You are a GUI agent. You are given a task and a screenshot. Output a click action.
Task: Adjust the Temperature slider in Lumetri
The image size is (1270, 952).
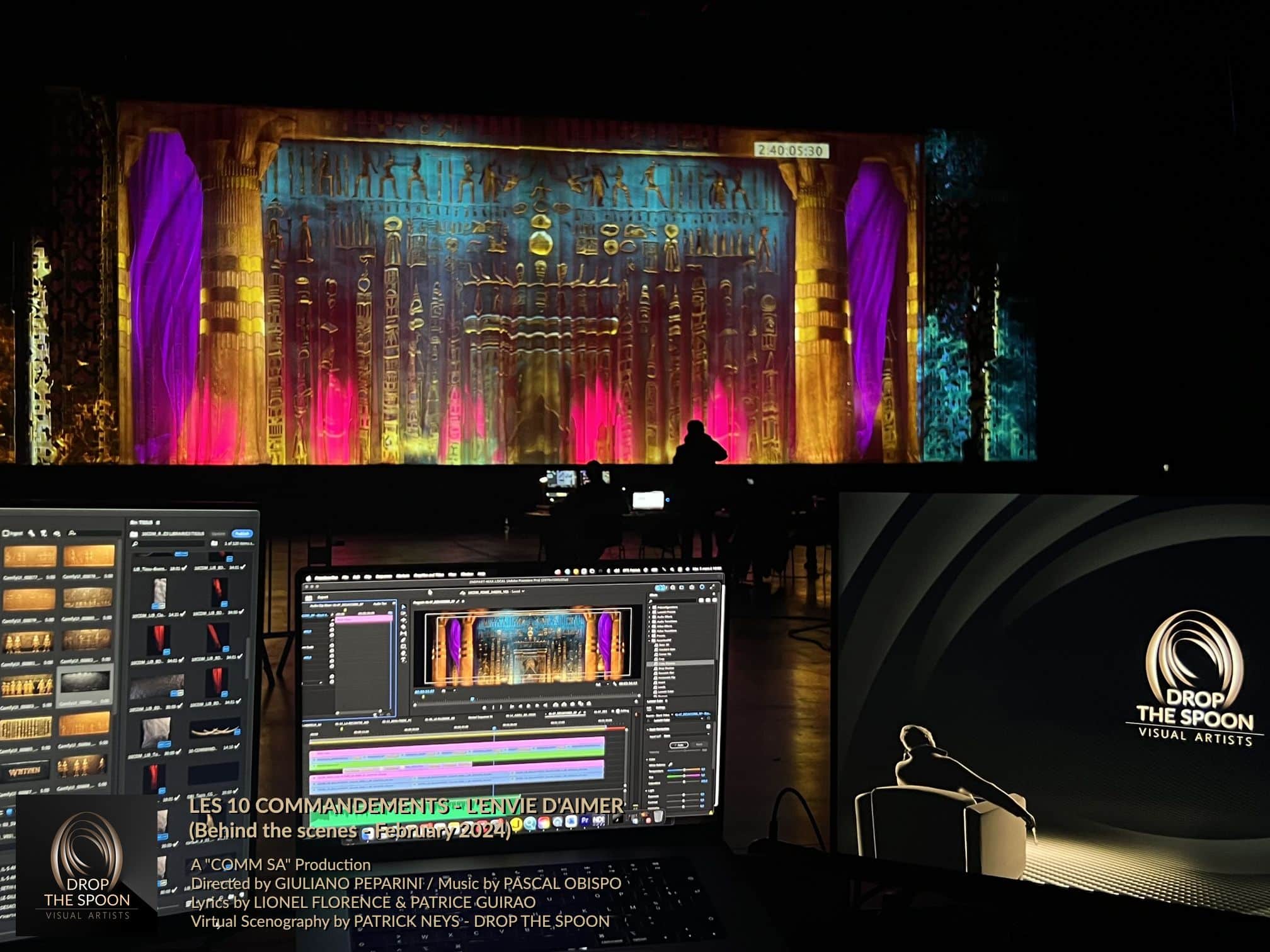tap(684, 769)
